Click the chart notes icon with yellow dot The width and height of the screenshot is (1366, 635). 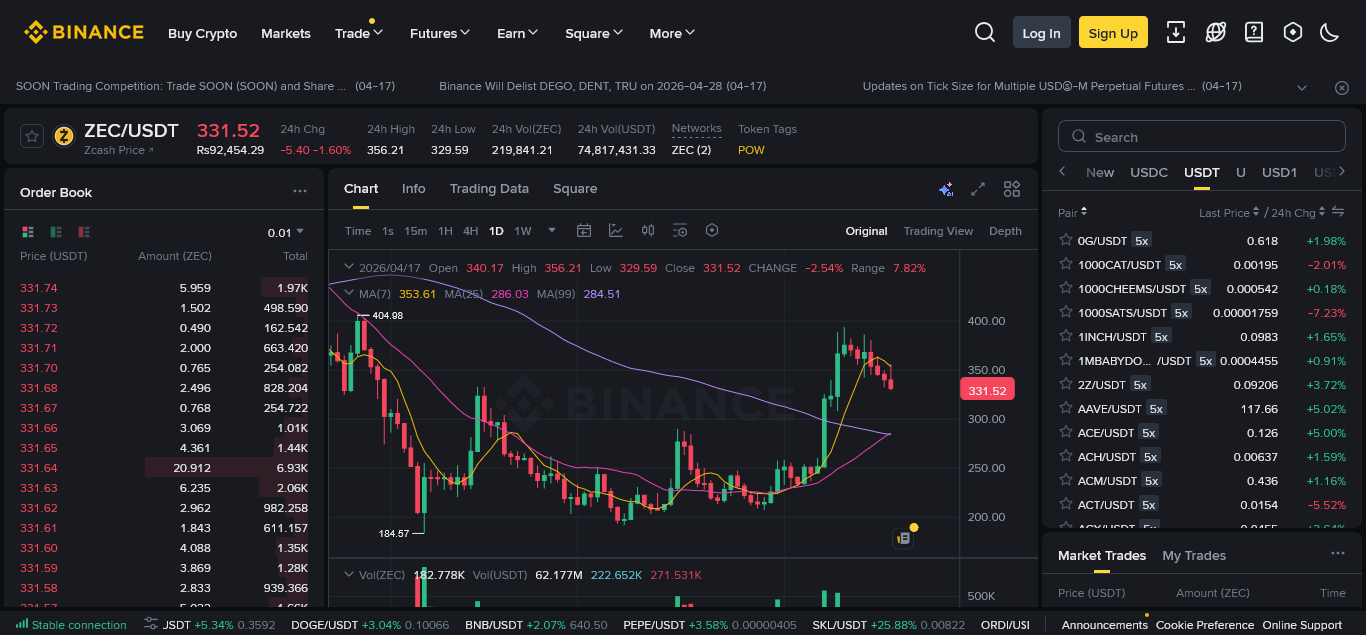click(903, 538)
